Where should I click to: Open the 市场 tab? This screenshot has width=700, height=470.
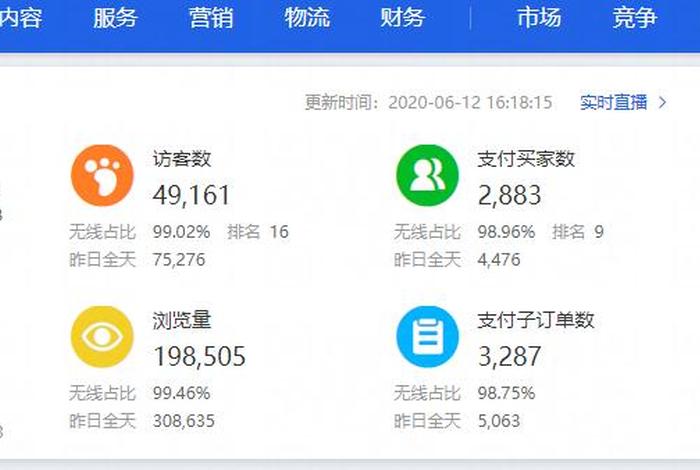[539, 18]
